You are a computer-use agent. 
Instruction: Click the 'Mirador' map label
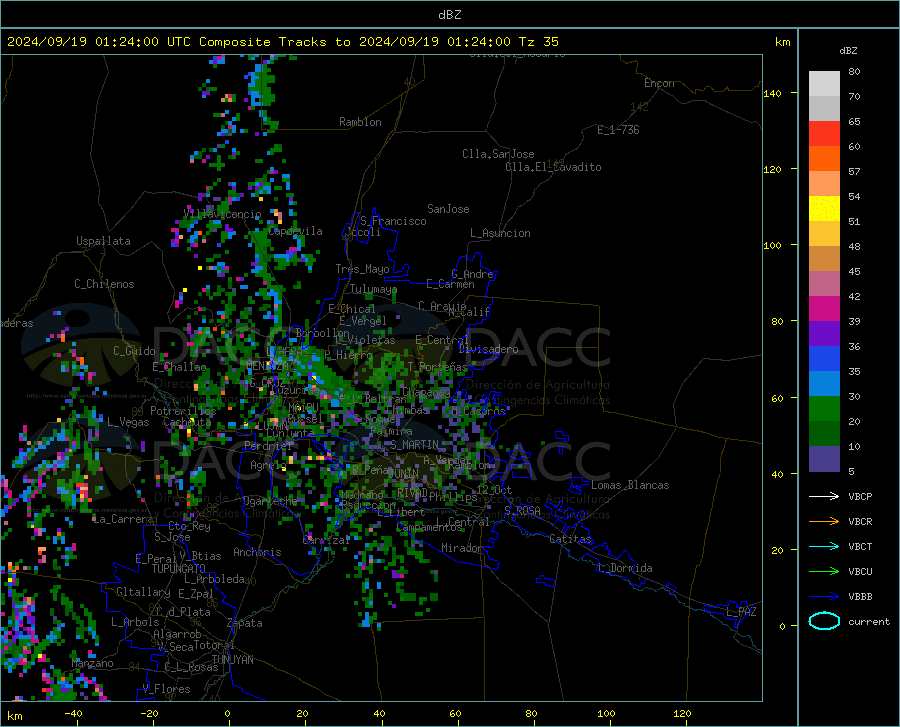(462, 548)
